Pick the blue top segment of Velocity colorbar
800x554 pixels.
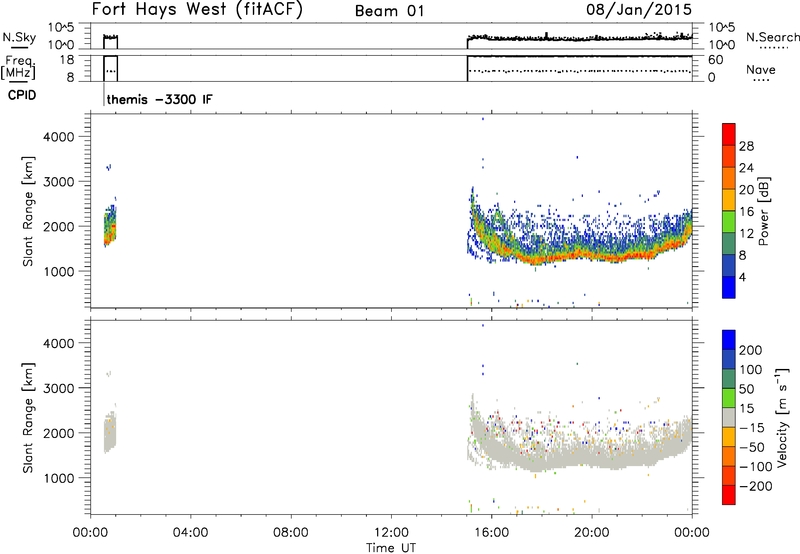729,340
